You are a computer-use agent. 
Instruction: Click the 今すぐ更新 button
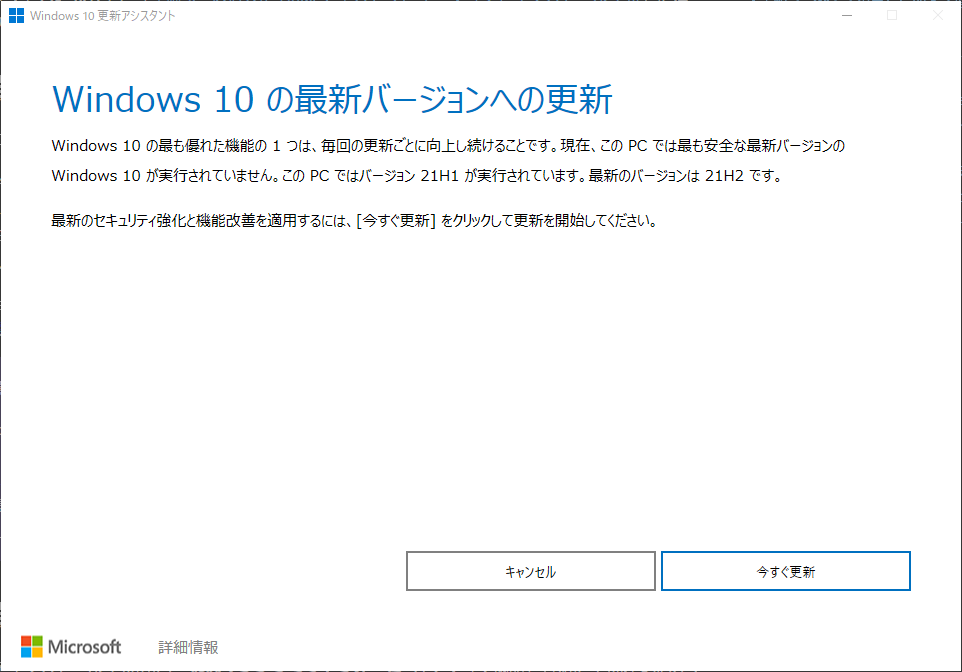pyautogui.click(x=785, y=571)
